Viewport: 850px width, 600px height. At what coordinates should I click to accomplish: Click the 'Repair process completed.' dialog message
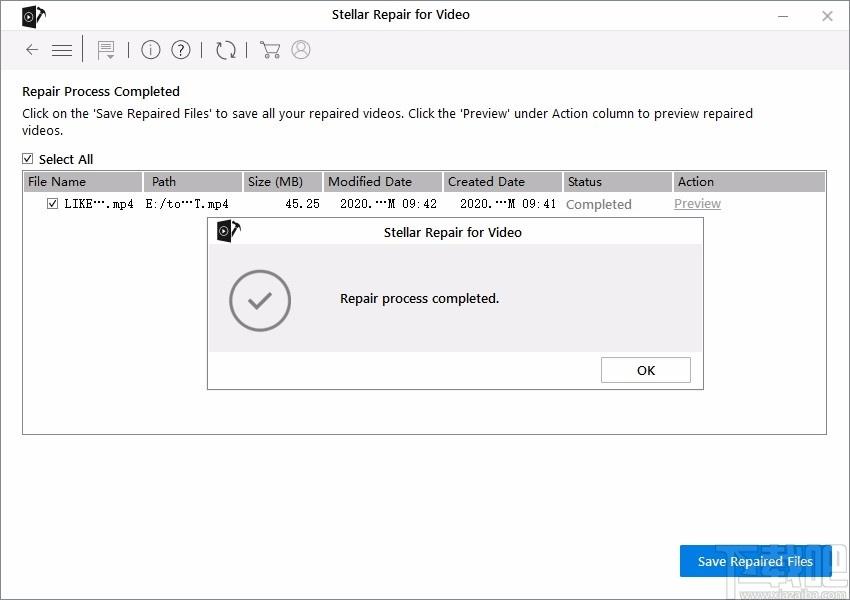420,299
